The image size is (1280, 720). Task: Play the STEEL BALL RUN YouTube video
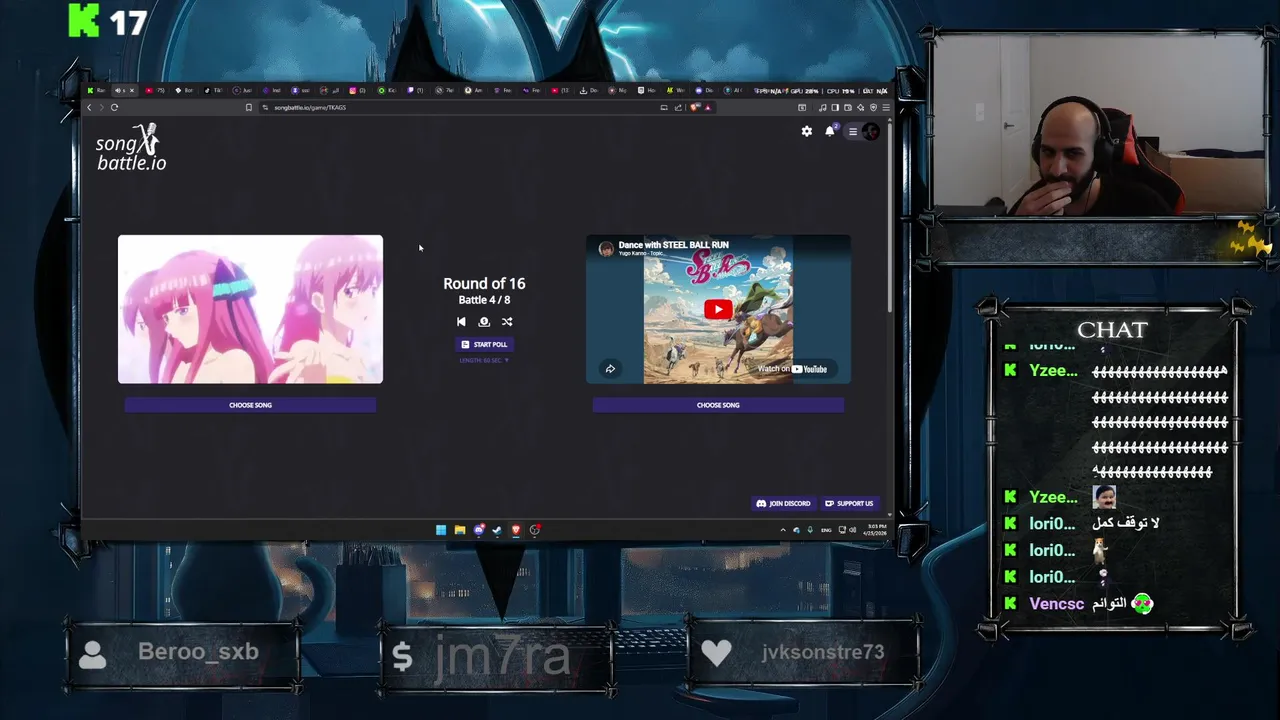click(718, 309)
